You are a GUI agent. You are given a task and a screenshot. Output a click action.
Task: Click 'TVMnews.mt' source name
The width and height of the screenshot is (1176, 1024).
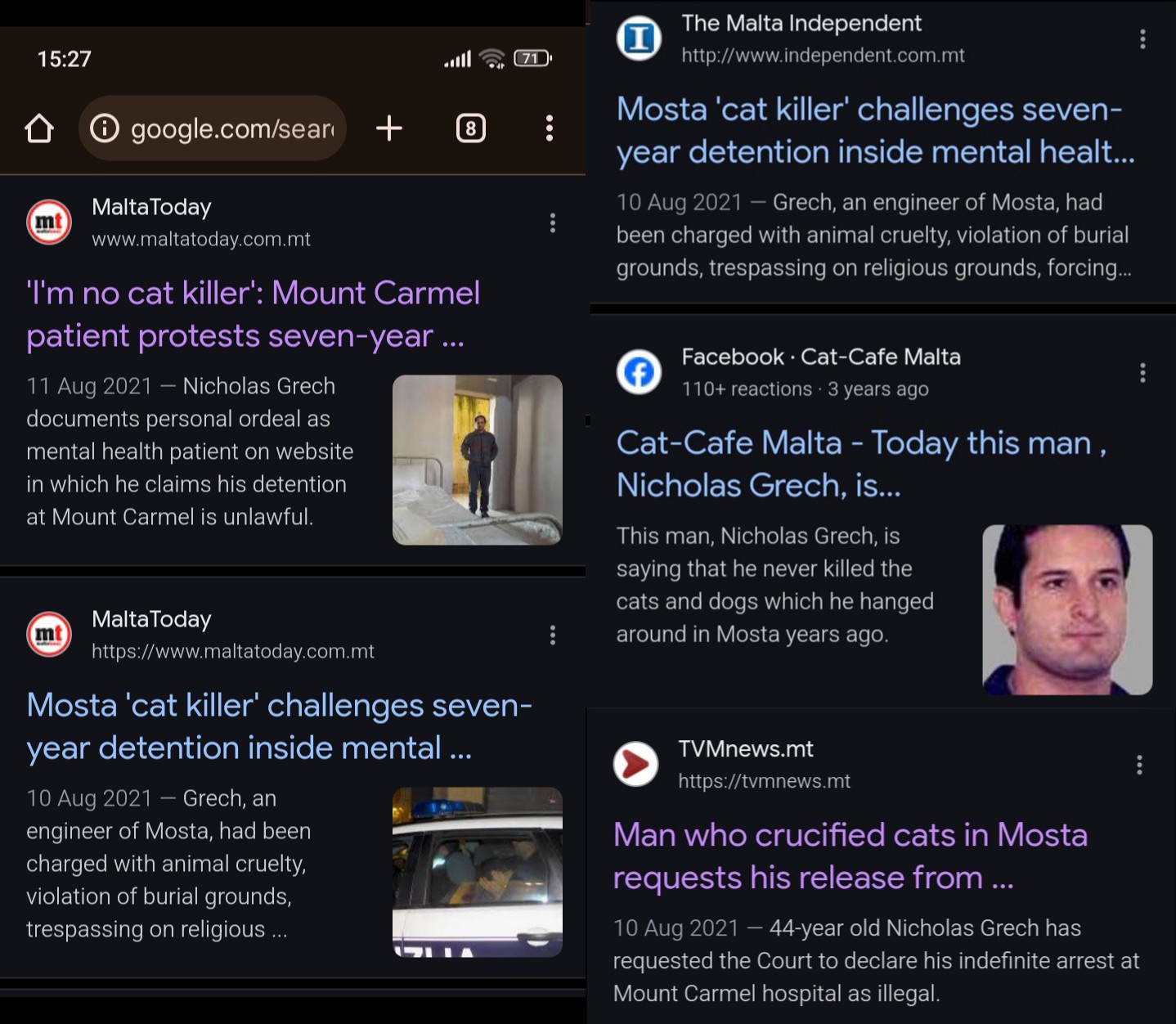click(746, 749)
